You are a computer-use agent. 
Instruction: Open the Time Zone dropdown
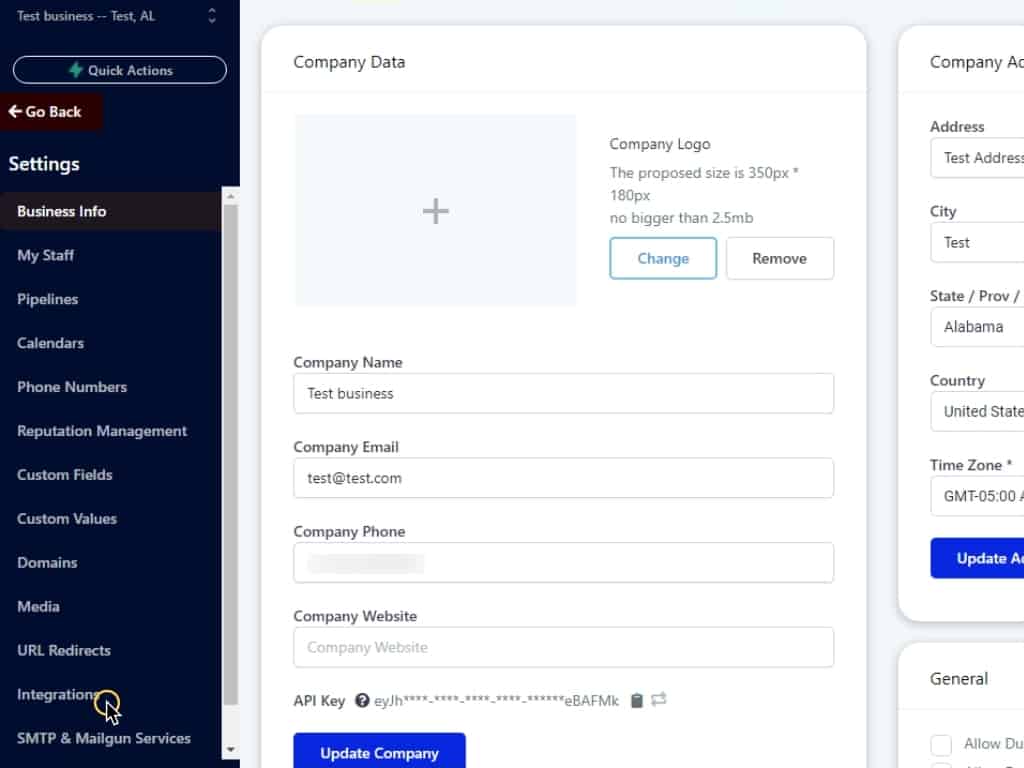(980, 496)
